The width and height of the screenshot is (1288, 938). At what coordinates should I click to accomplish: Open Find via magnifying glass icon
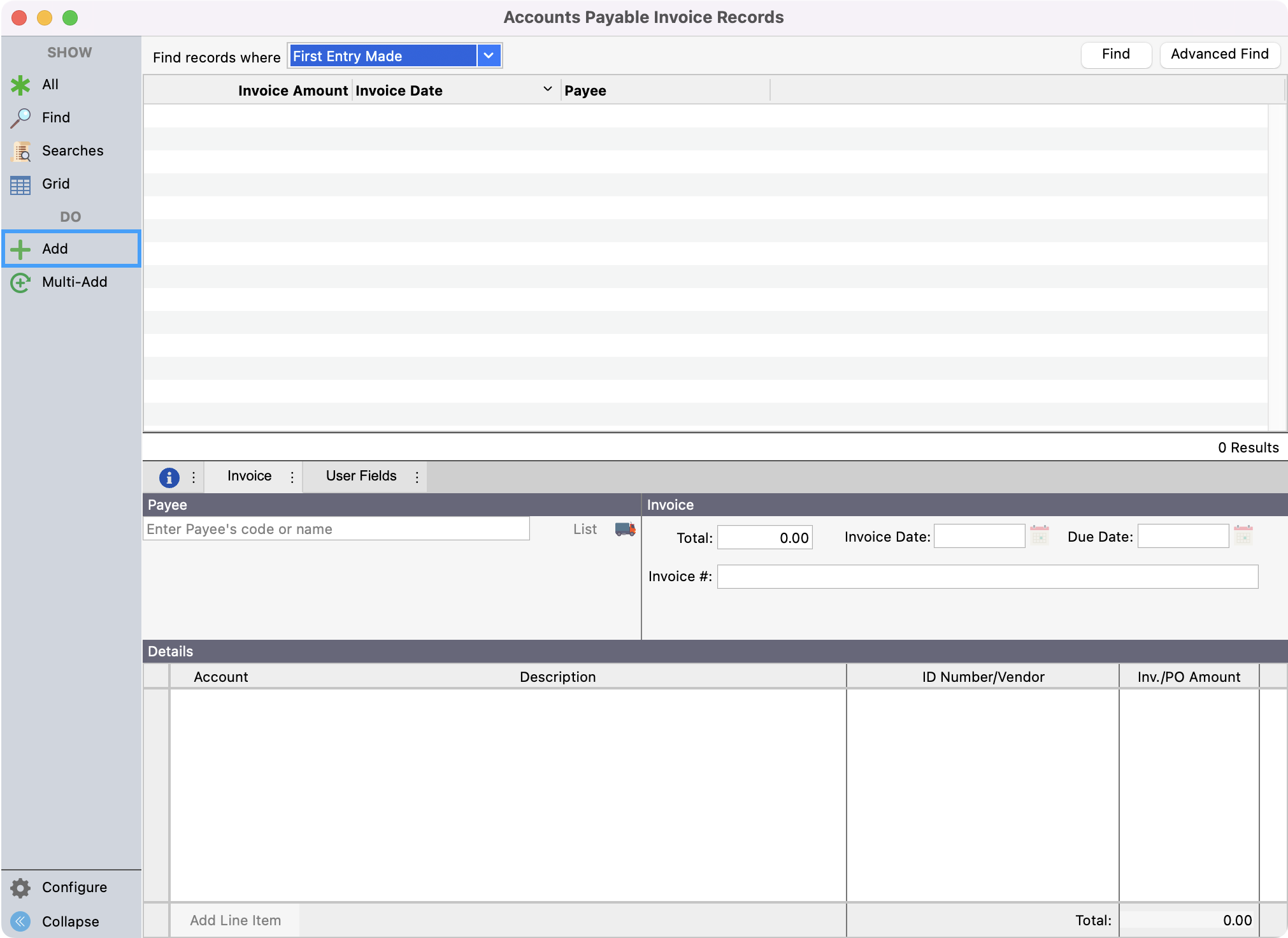click(20, 118)
